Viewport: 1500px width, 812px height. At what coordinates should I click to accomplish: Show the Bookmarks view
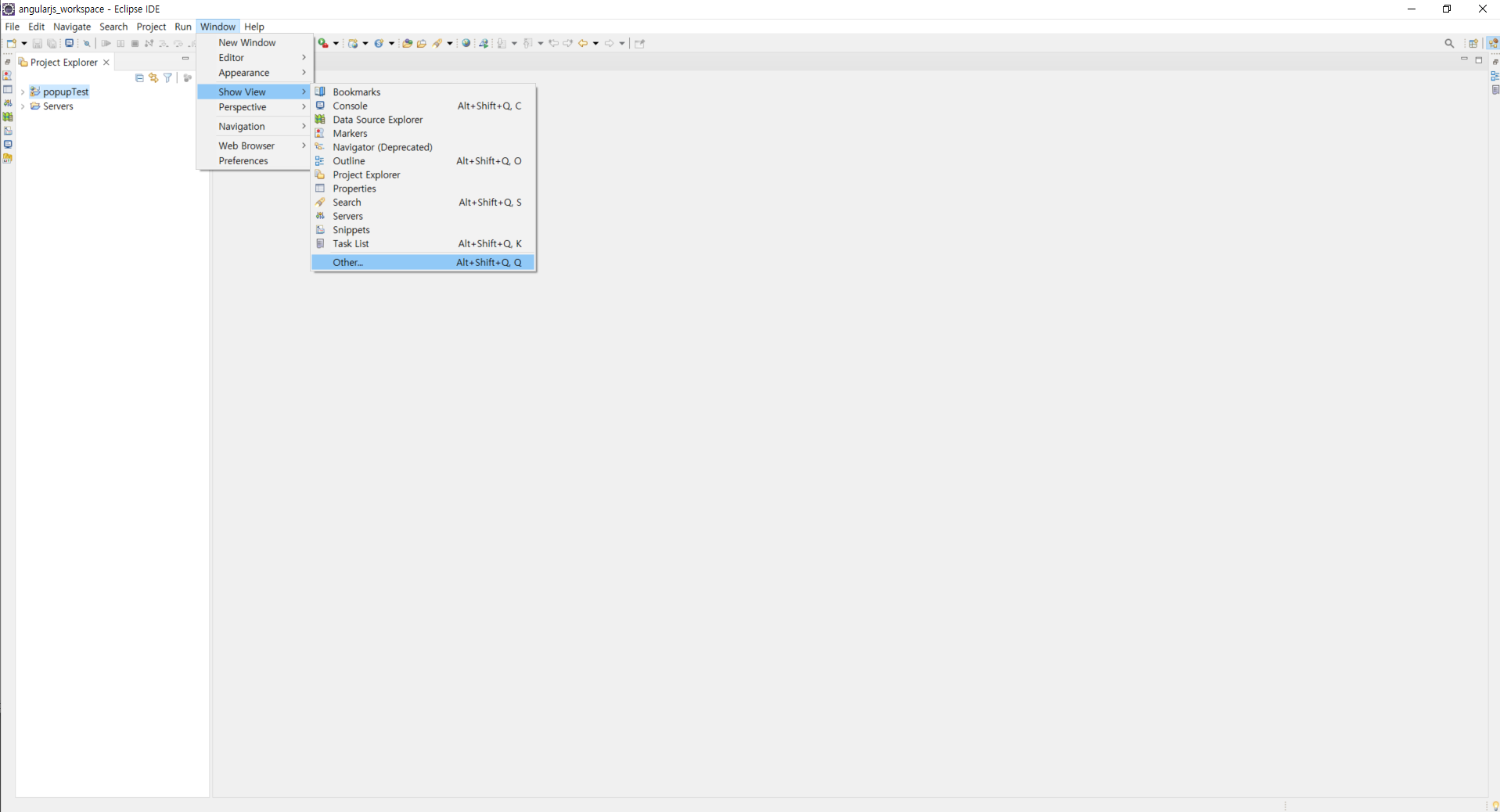click(x=423, y=92)
